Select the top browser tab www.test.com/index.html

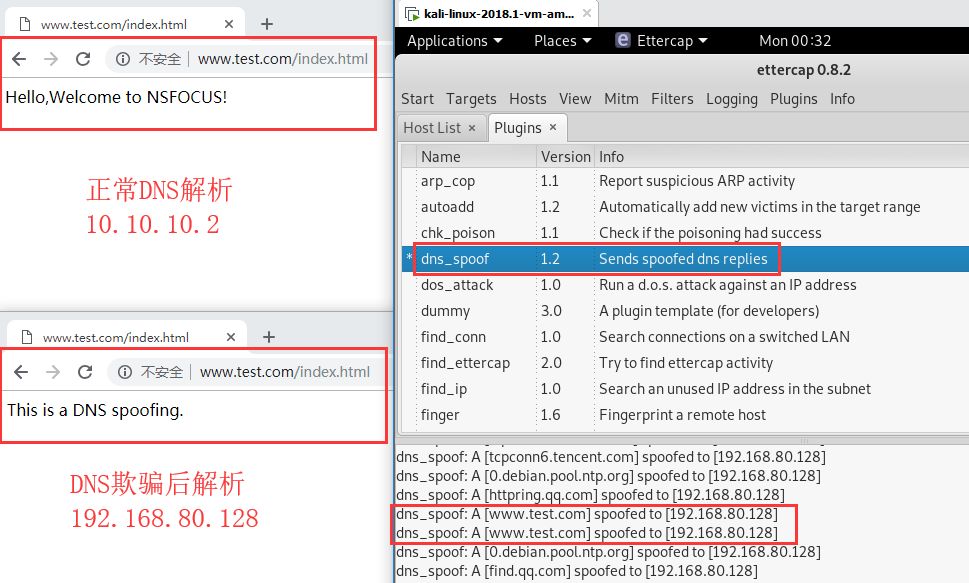125,24
